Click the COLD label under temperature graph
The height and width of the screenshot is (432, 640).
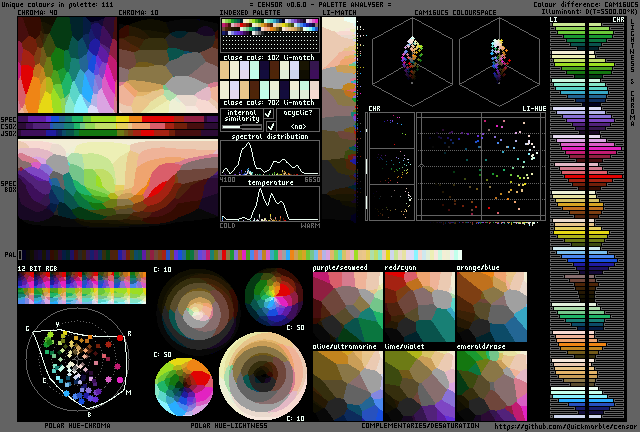227,225
